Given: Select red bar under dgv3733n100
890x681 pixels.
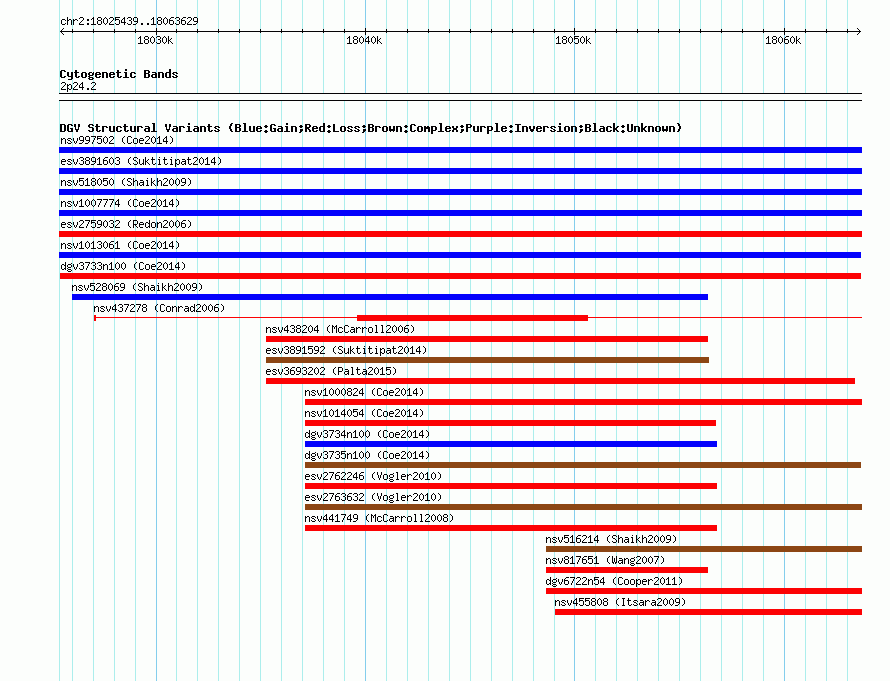Looking at the screenshot, I should (460, 276).
